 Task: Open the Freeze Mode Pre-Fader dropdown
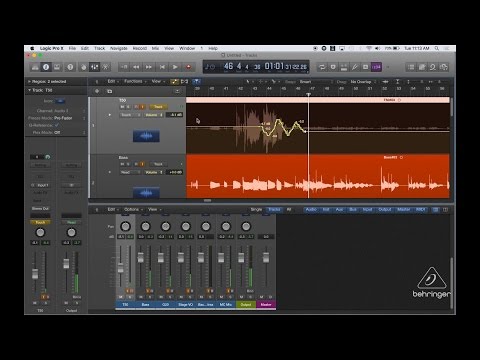(x=69, y=118)
